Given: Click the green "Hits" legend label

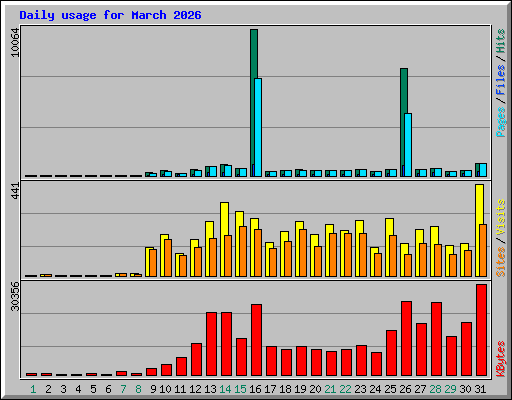Looking at the screenshot, I should point(501,41).
